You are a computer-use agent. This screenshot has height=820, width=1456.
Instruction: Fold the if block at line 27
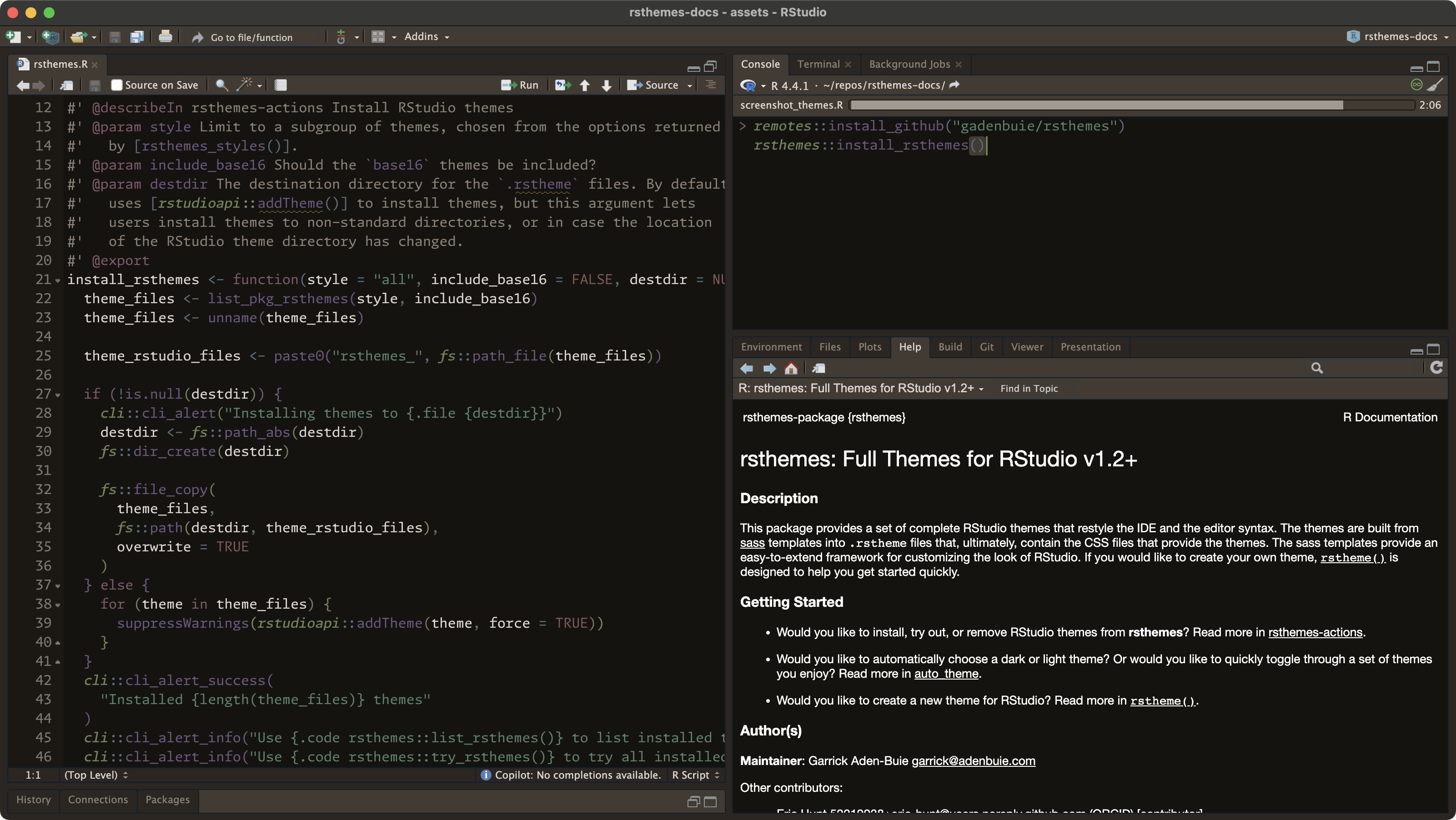[58, 395]
